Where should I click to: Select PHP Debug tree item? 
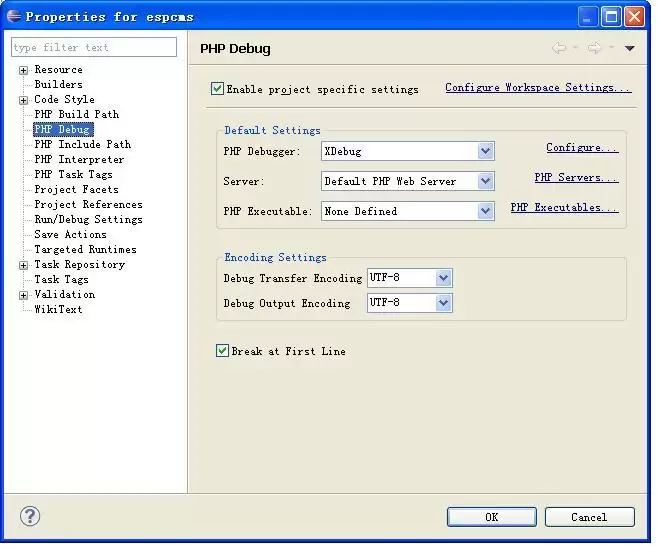[63, 129]
